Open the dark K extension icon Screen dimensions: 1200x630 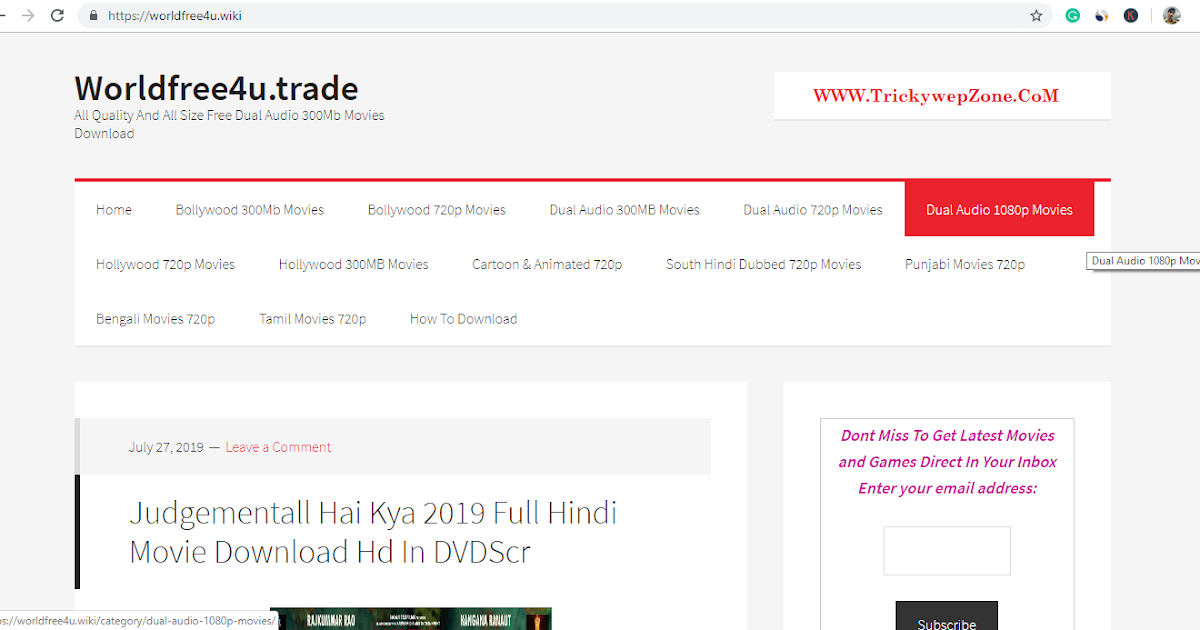point(1131,16)
